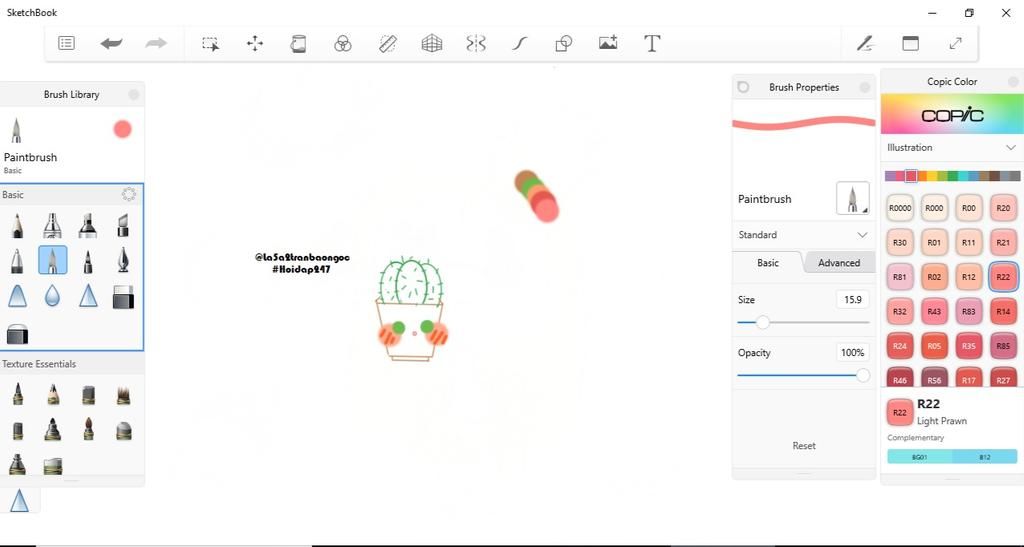This screenshot has width=1024, height=547.
Task: Select the R22 Copic swatch in grid
Action: [1003, 277]
